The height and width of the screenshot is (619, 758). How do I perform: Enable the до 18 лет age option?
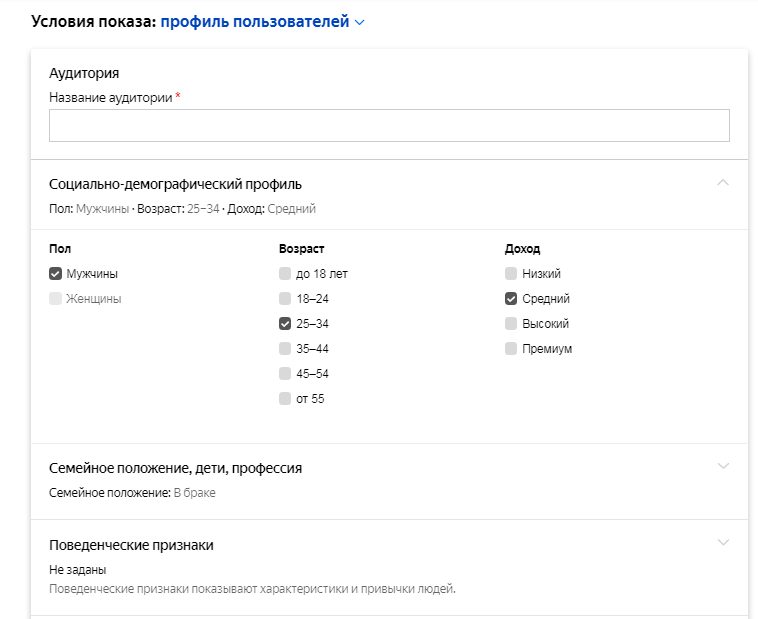pos(287,274)
